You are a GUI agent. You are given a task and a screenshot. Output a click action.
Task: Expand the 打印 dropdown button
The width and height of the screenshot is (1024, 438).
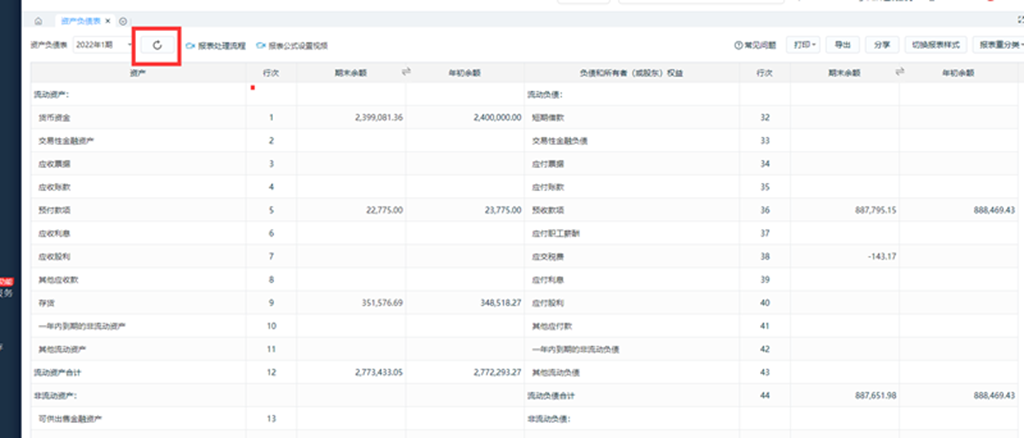(x=803, y=45)
